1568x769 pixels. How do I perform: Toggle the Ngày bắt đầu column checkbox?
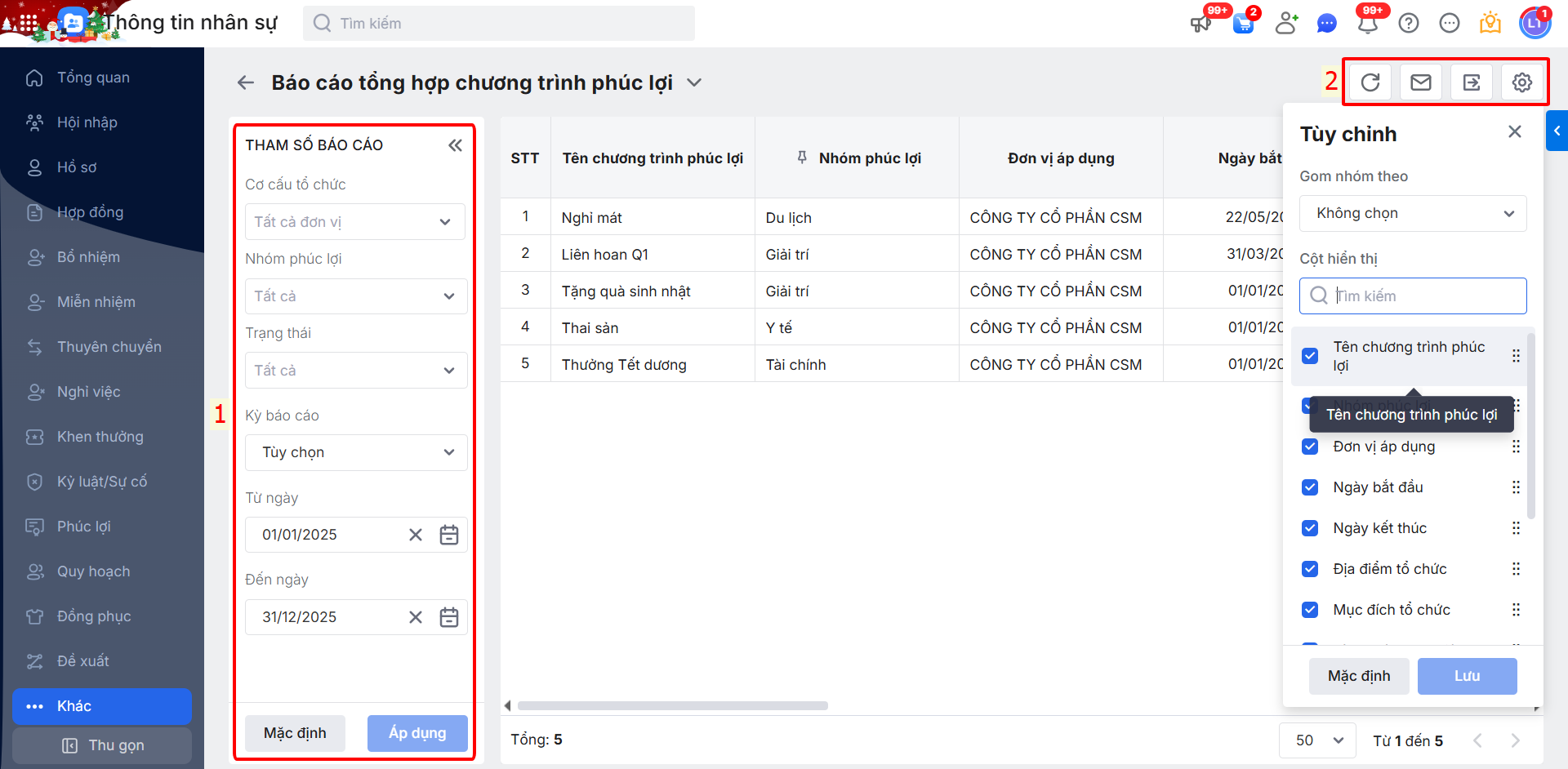coord(1310,487)
